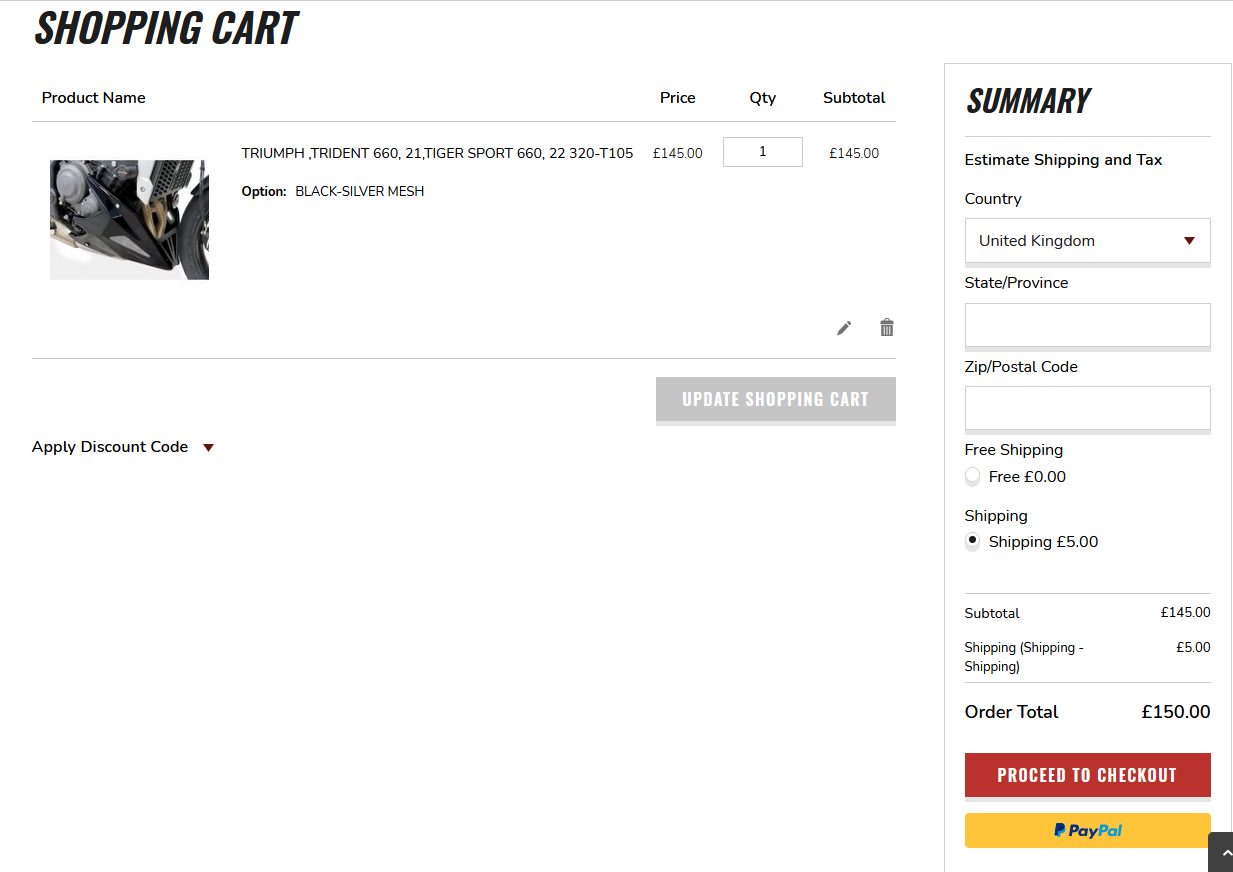The image size is (1233, 872).
Task: Select the Shipping £5.00 radio option
Action: [972, 541]
